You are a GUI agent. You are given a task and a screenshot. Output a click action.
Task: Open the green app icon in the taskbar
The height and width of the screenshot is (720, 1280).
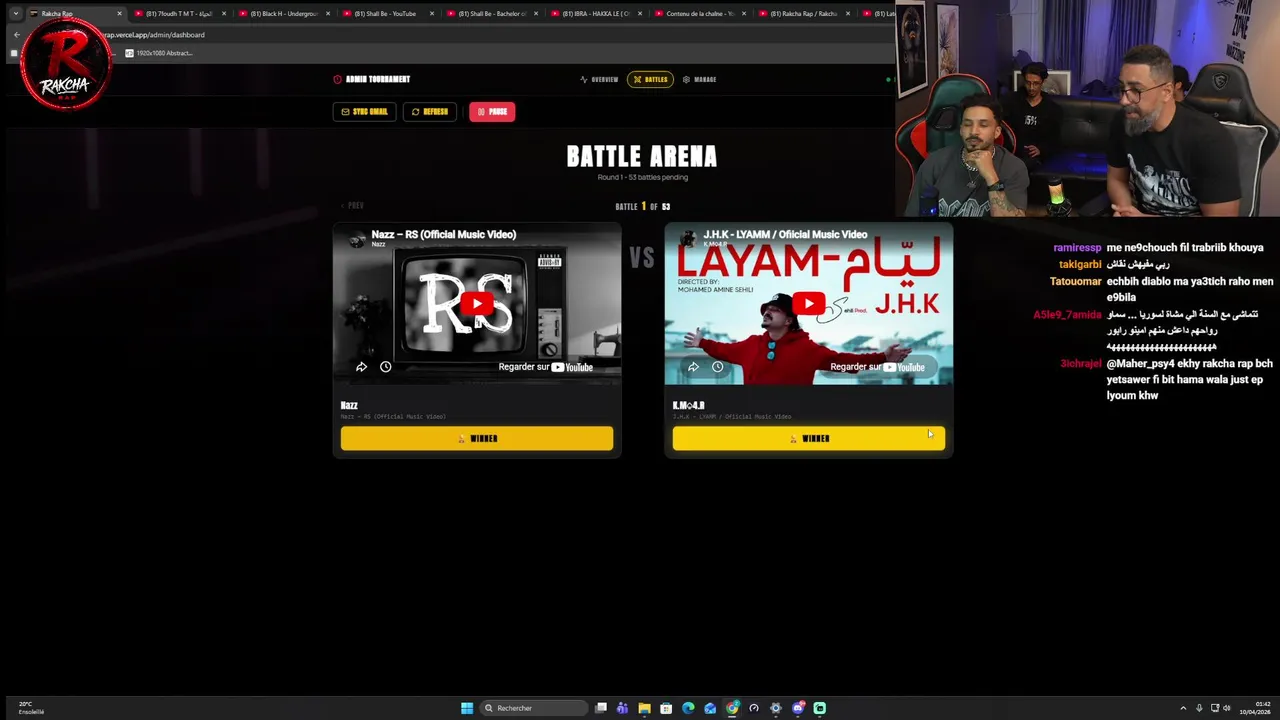click(x=820, y=708)
